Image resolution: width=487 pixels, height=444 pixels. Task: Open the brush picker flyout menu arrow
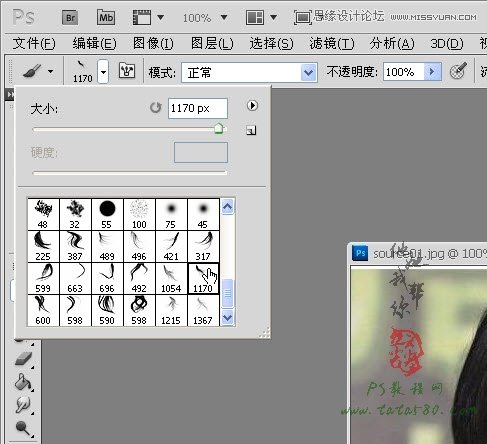point(252,106)
